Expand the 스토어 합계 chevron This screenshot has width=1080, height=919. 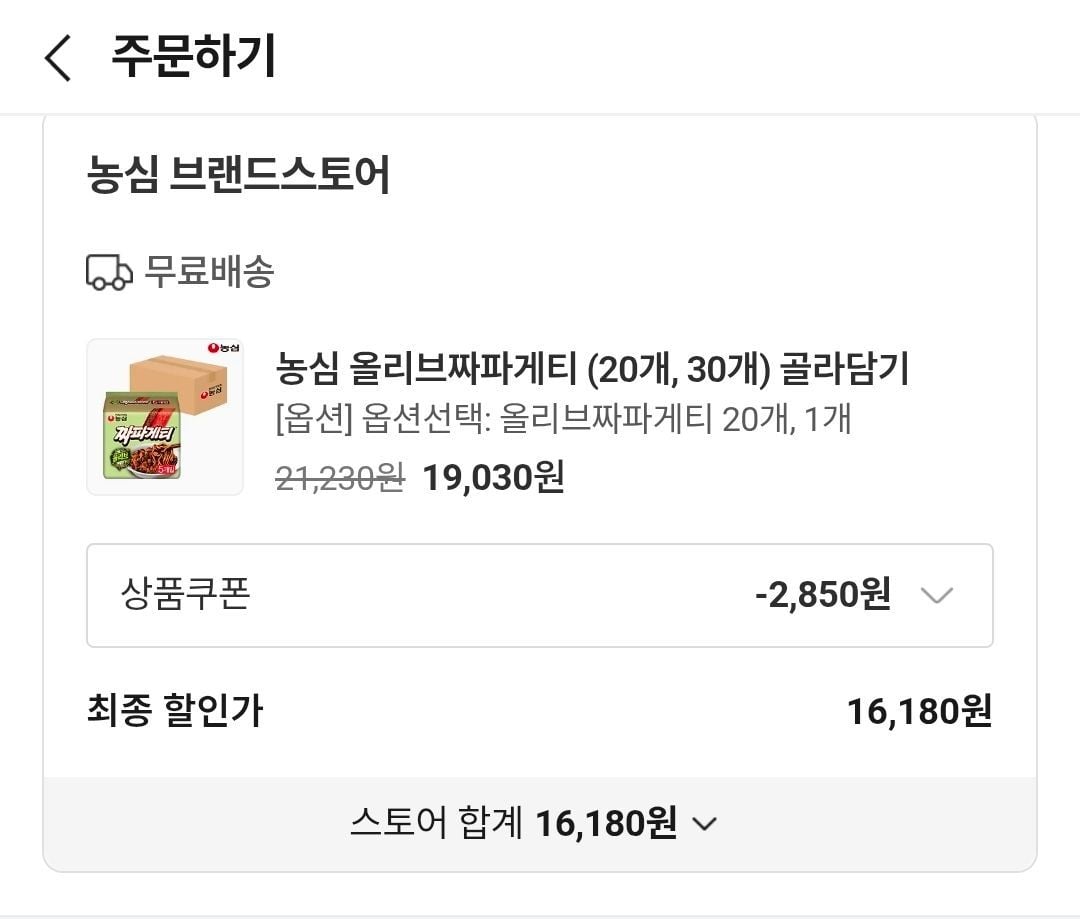(705, 823)
